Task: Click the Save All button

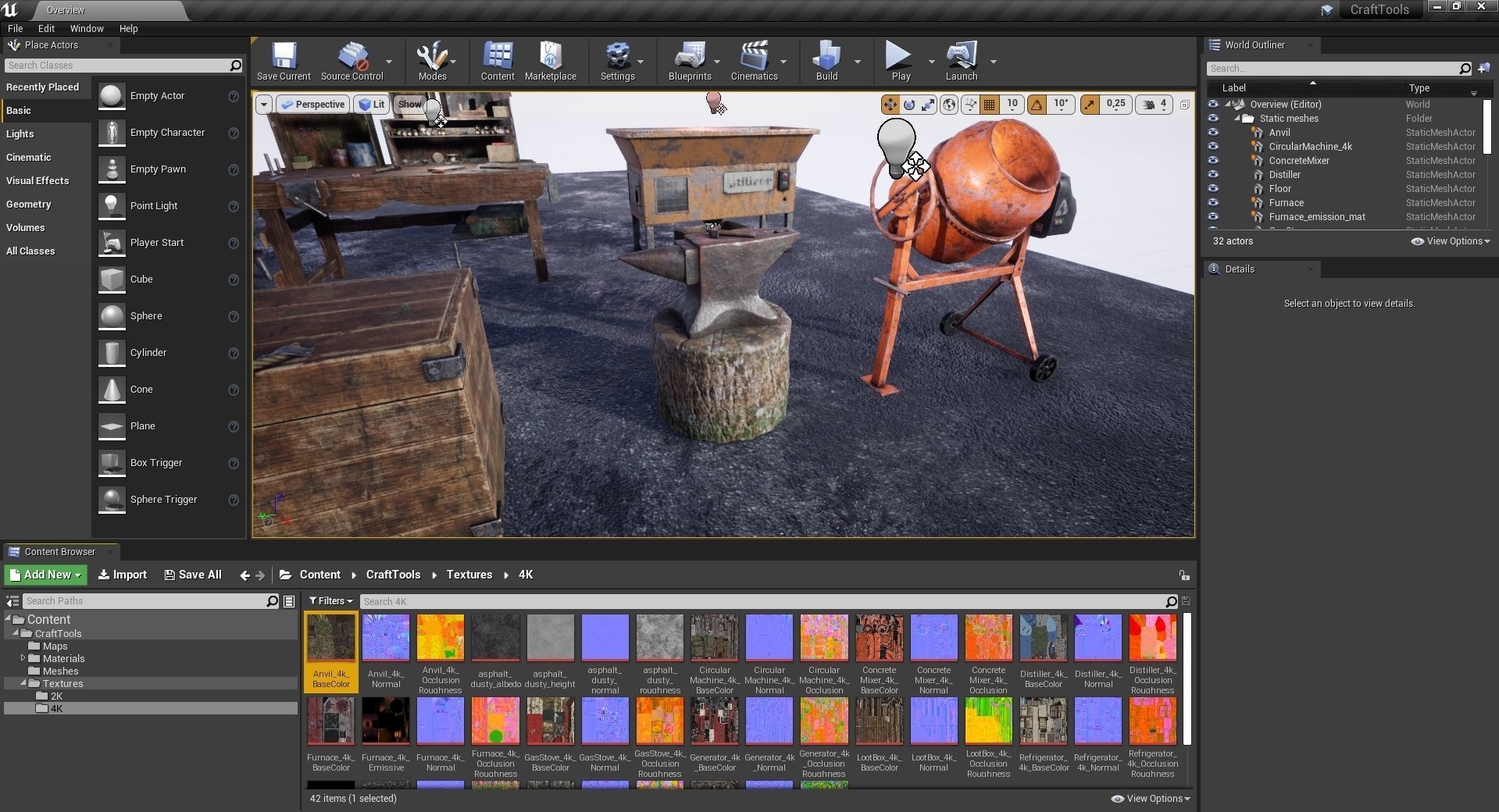Action: pyautogui.click(x=192, y=575)
